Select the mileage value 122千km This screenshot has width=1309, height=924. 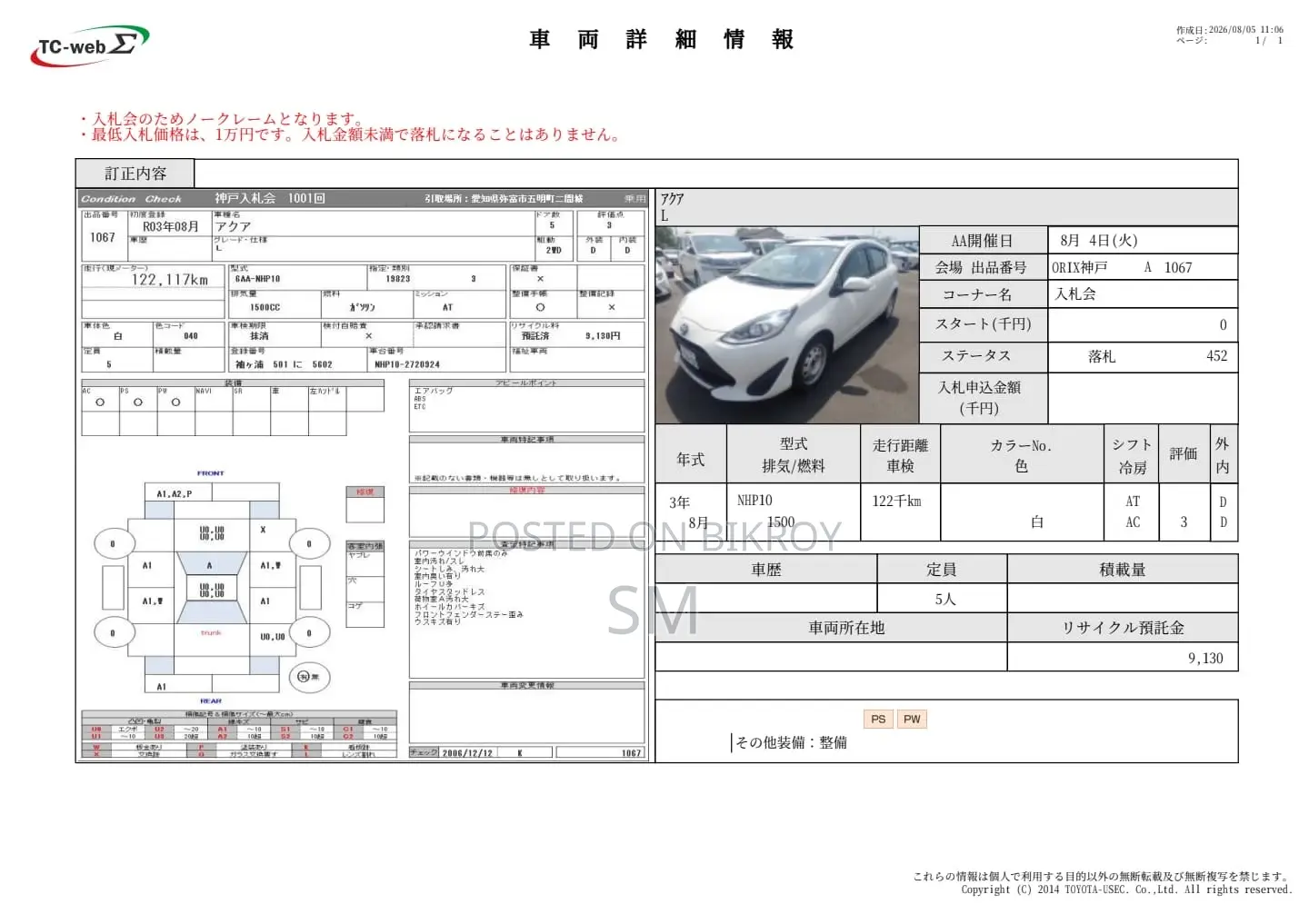896,501
